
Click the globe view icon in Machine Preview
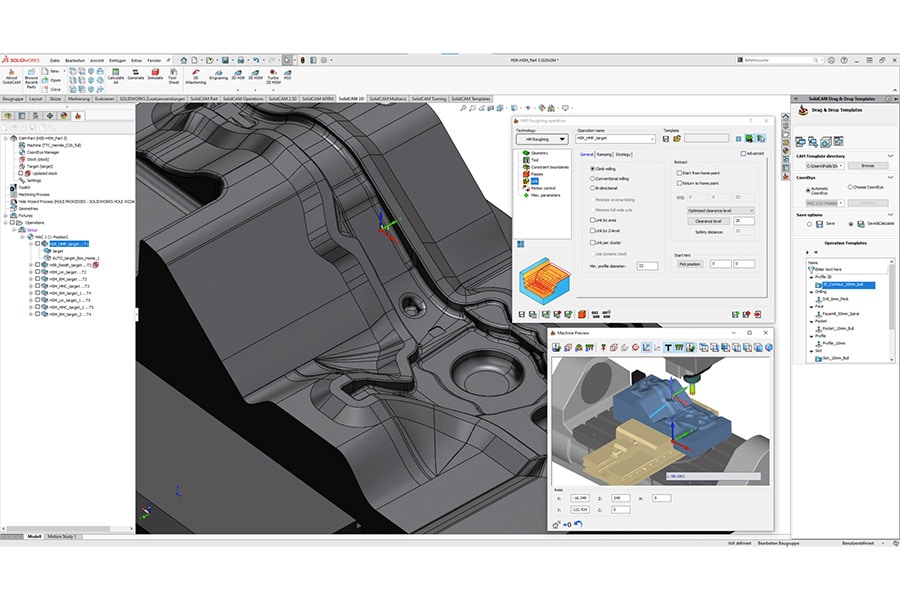click(769, 347)
